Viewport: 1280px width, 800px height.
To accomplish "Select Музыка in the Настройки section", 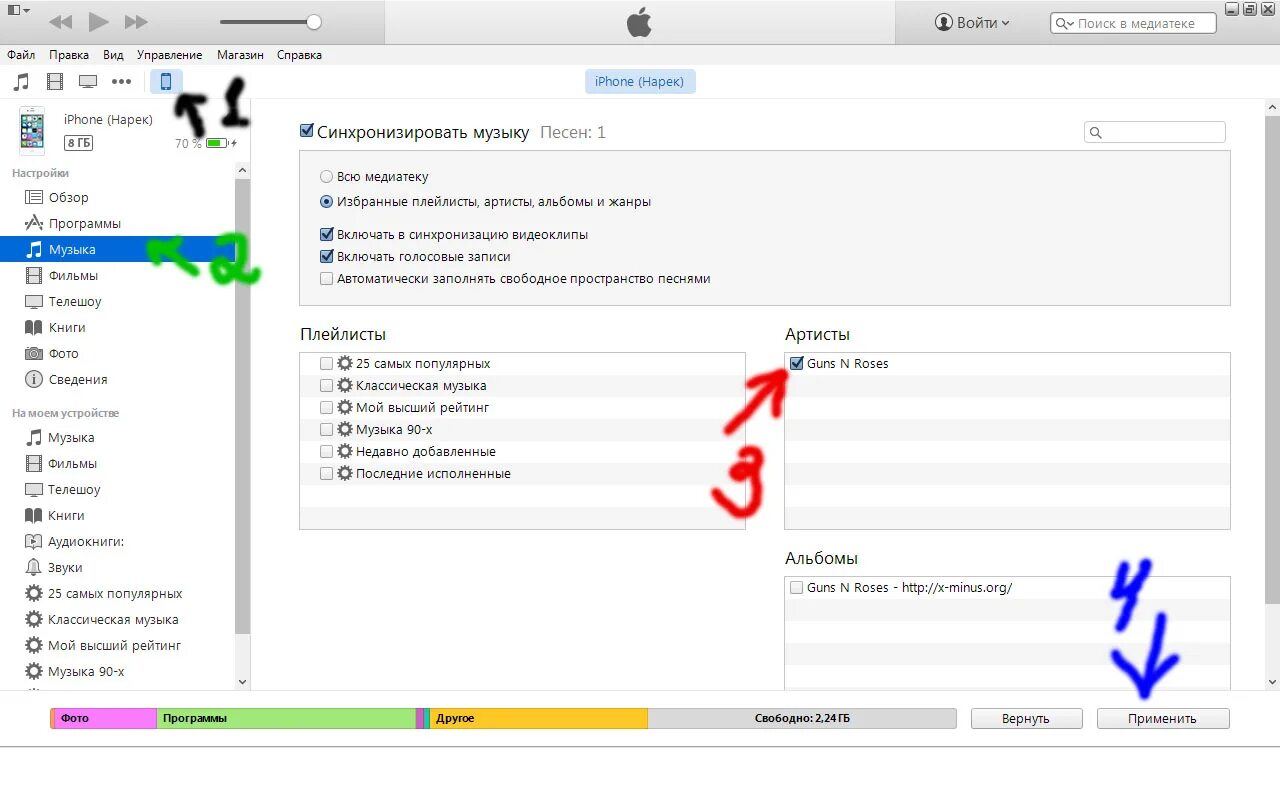I will (118, 249).
